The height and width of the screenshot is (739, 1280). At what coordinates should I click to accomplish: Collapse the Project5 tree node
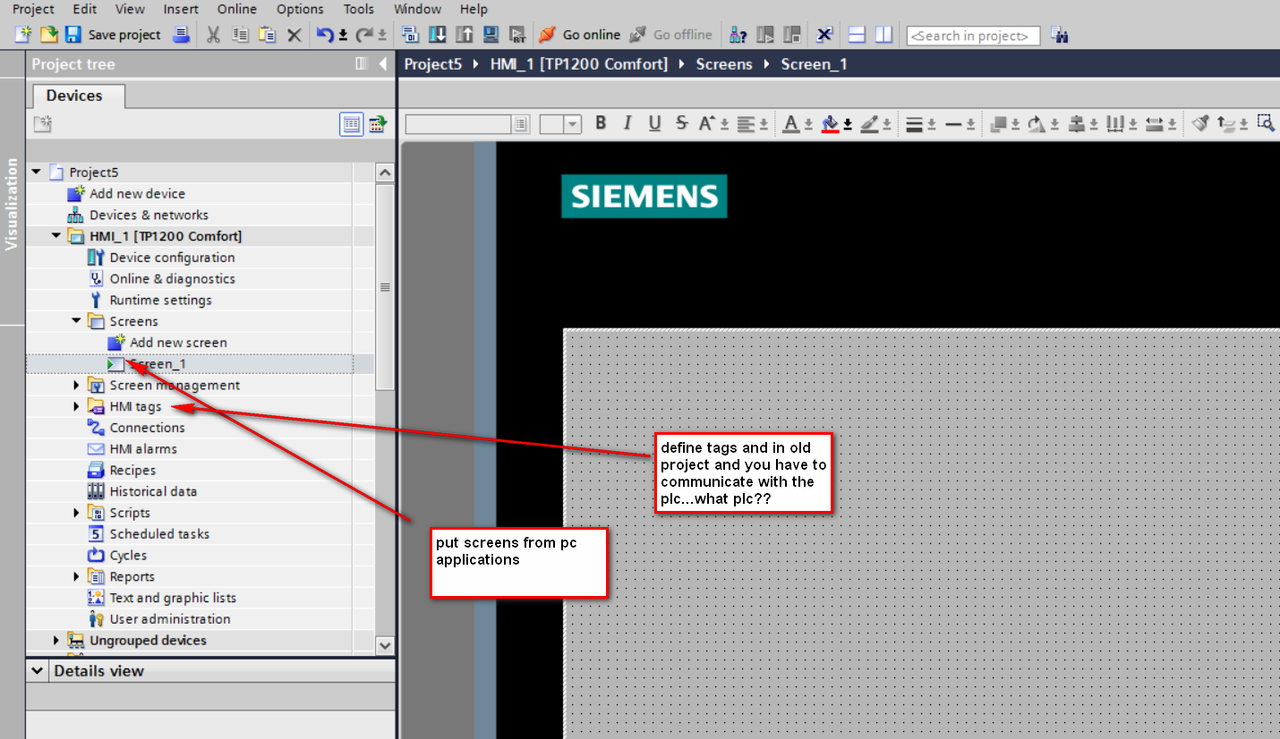[x=36, y=172]
